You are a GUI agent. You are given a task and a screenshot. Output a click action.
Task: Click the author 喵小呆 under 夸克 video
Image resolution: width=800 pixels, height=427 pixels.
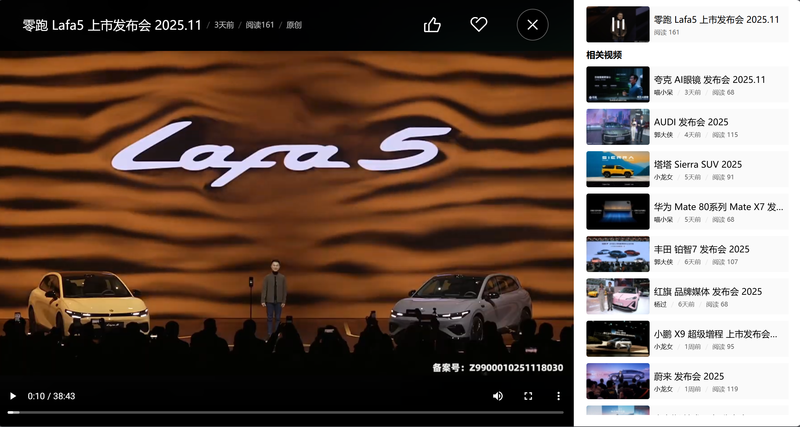(x=663, y=92)
